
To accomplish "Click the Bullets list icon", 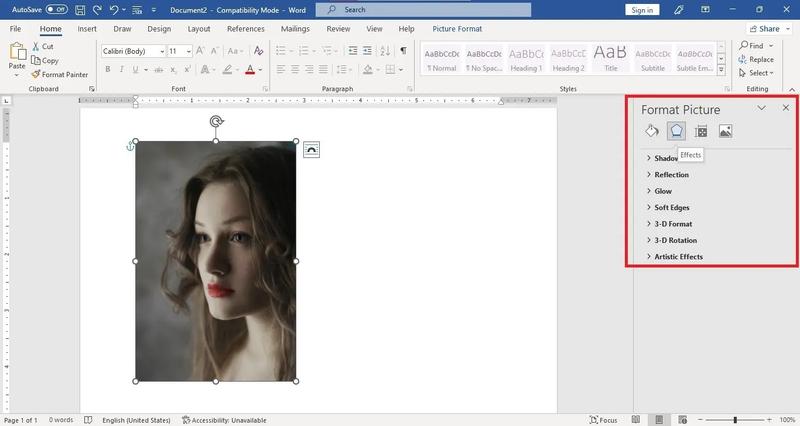I will 281,51.
